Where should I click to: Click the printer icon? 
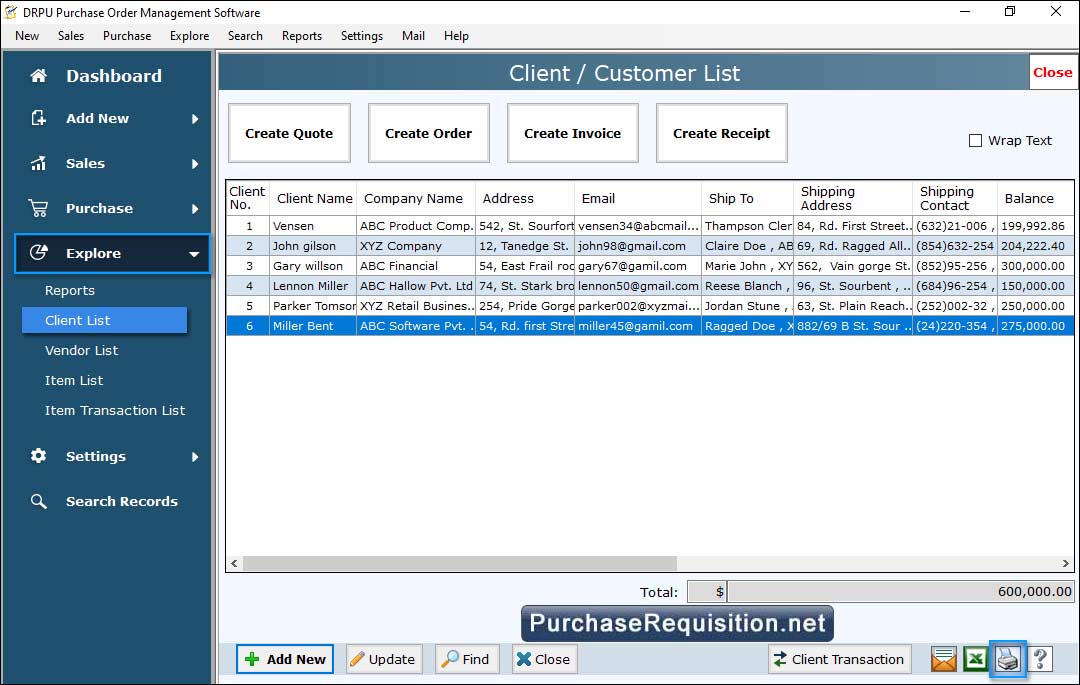point(1008,659)
